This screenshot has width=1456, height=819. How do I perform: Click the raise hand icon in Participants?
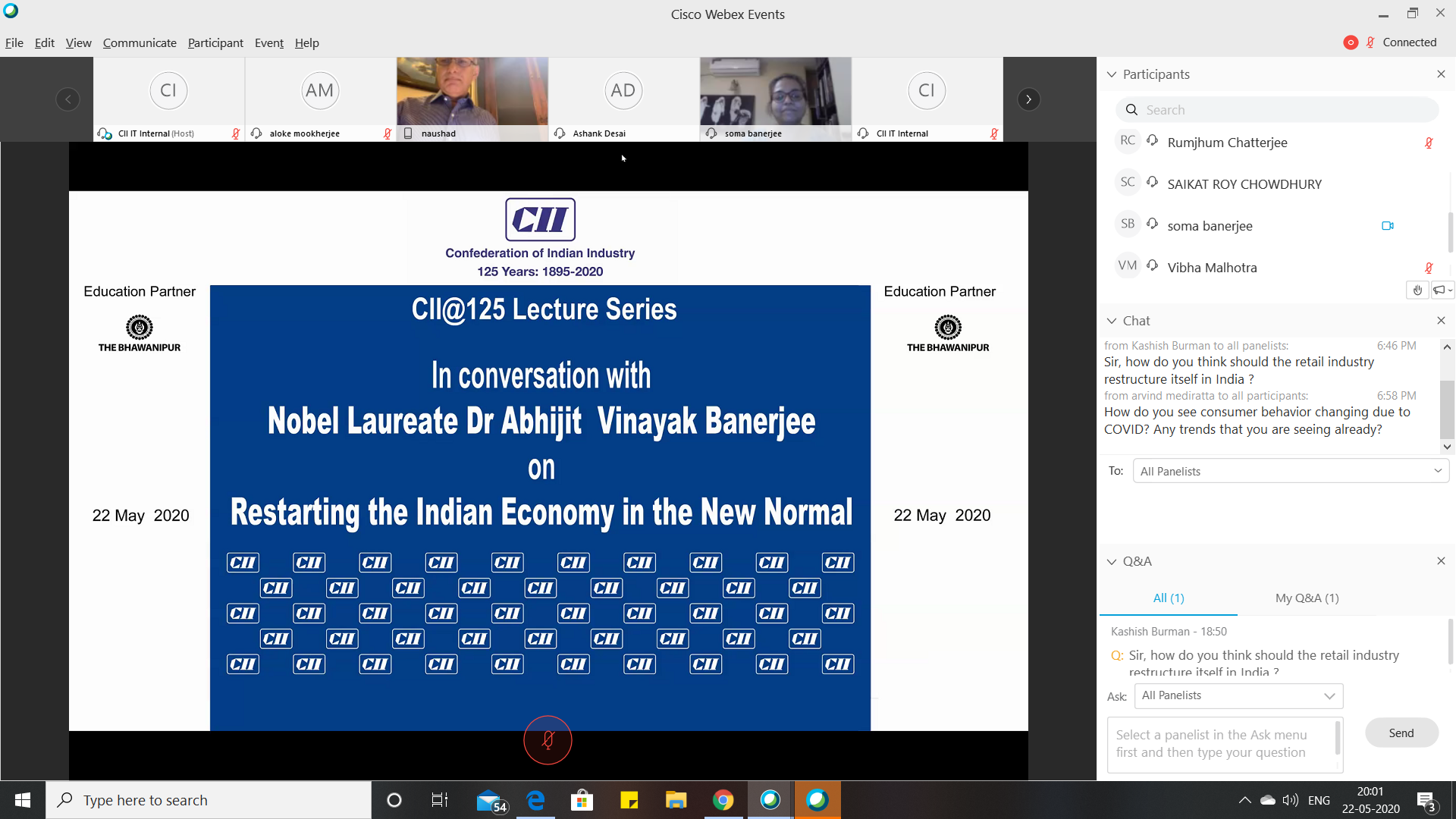(x=1417, y=290)
